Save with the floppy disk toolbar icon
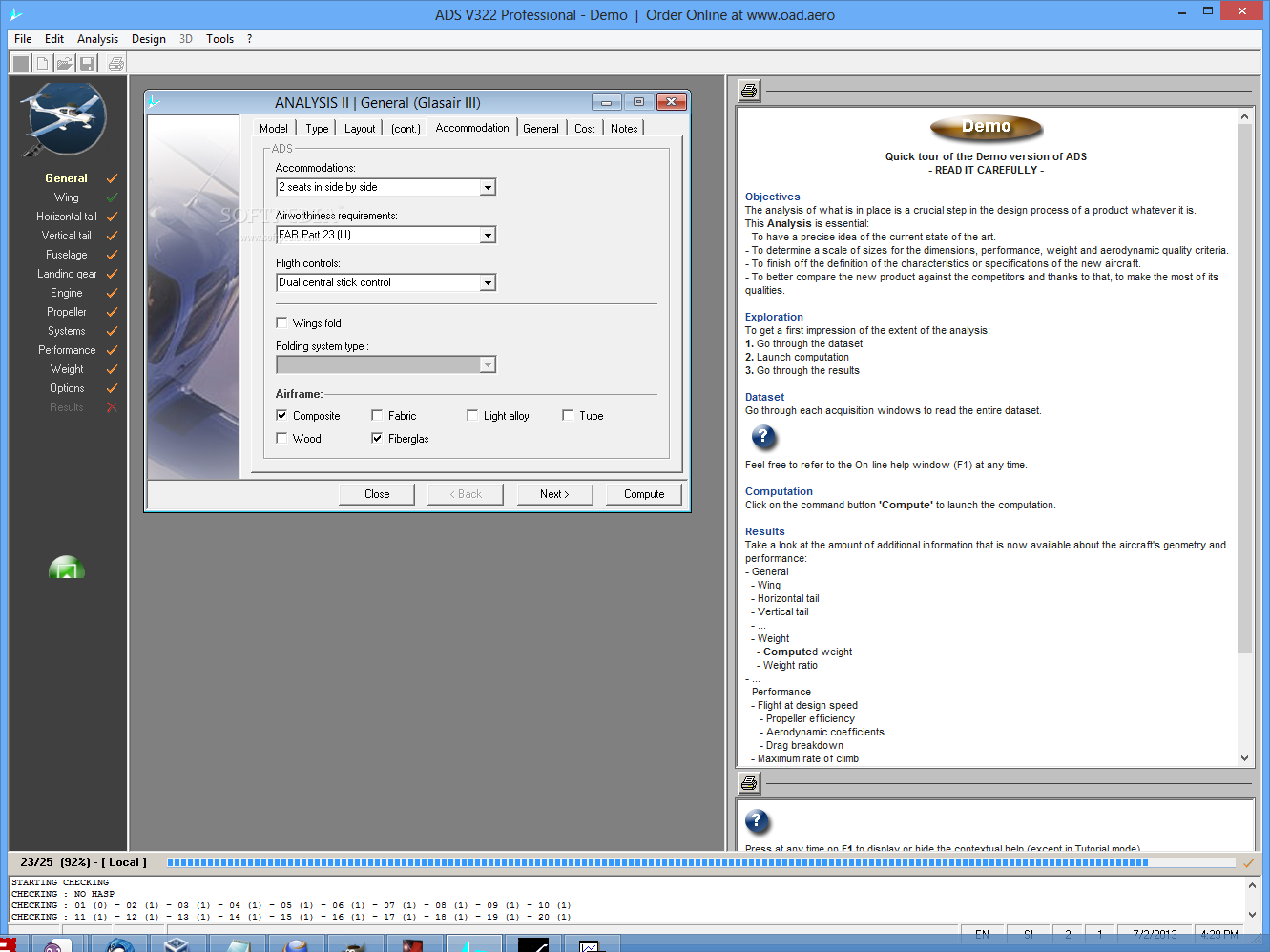Screen dimensions: 1270x952 (87, 64)
